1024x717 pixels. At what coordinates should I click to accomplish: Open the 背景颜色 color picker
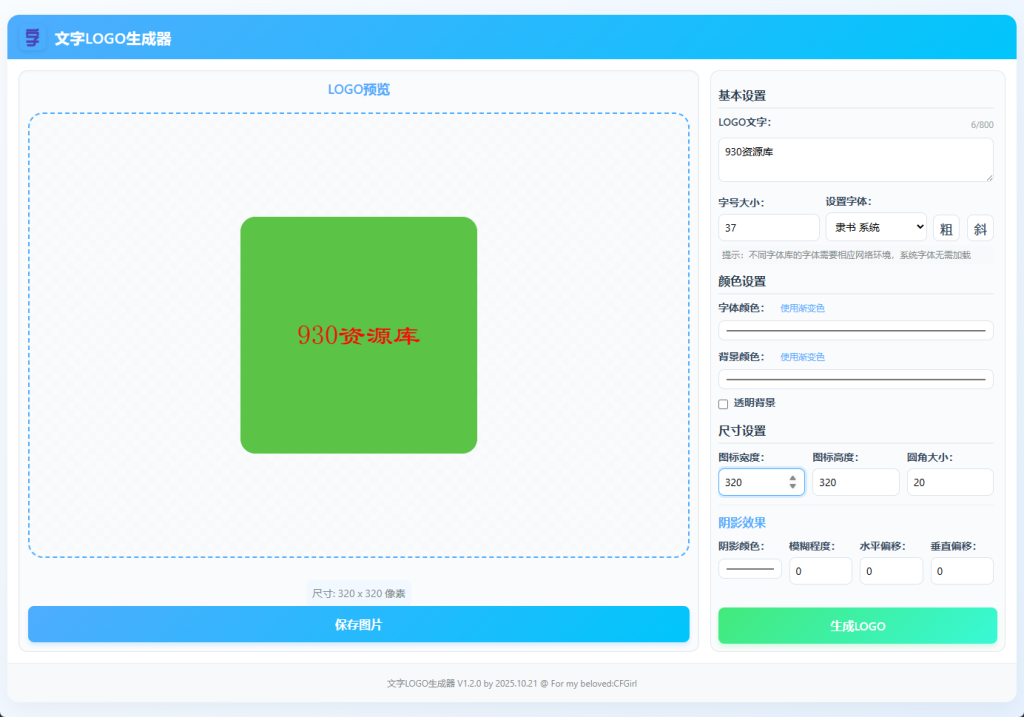(855, 378)
